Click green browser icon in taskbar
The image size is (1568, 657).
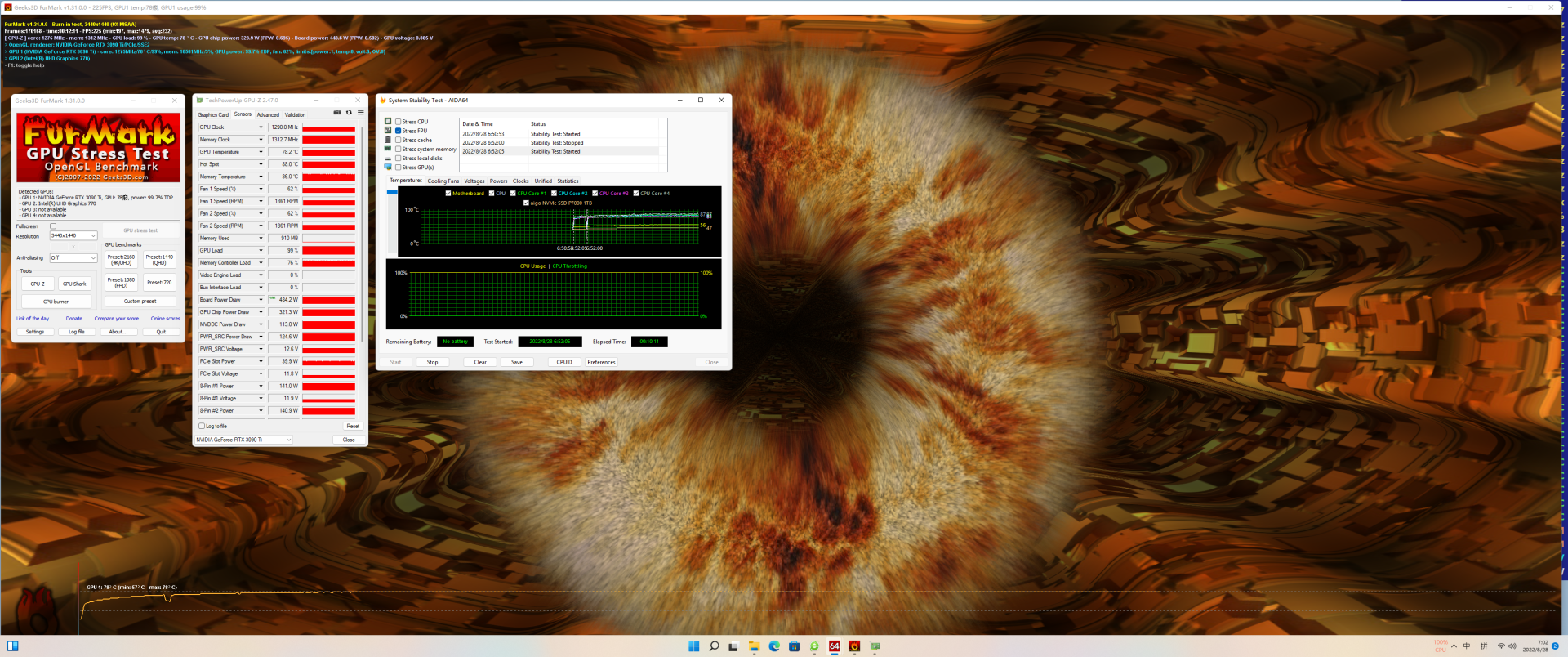[814, 646]
